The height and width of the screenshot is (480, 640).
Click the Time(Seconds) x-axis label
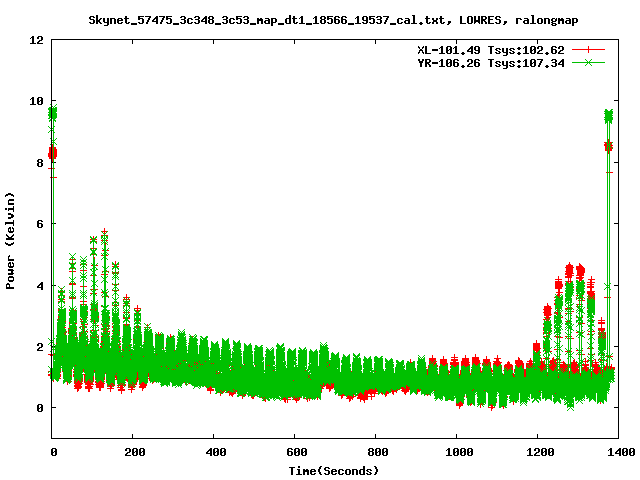click(333, 471)
